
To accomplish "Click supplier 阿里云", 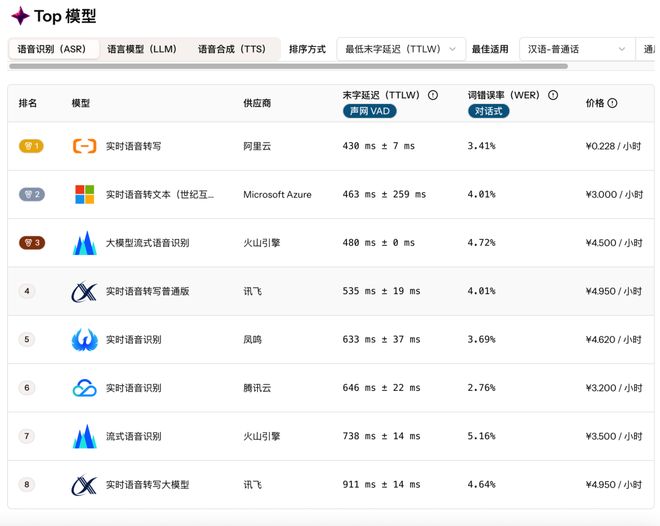I will point(257,146).
